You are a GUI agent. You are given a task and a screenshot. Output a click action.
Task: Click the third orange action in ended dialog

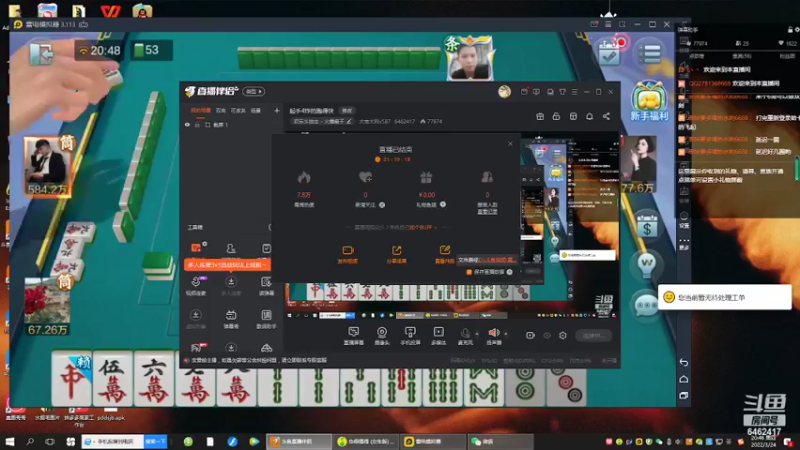[x=445, y=254]
